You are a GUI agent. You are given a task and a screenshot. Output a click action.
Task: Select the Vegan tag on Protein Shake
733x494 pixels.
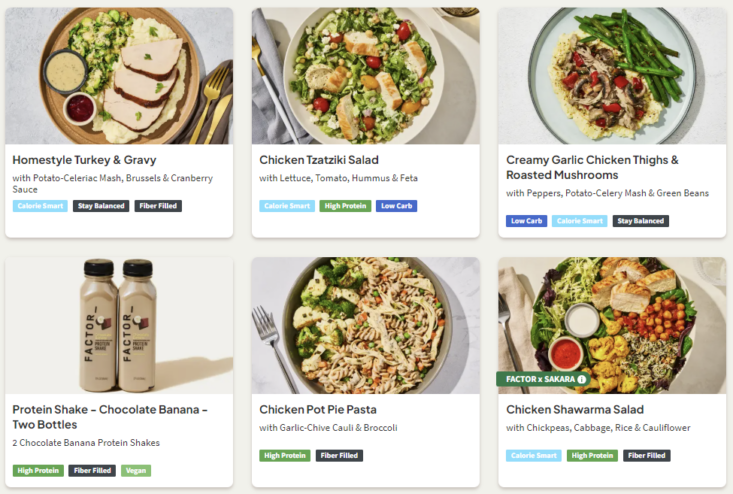pos(136,471)
